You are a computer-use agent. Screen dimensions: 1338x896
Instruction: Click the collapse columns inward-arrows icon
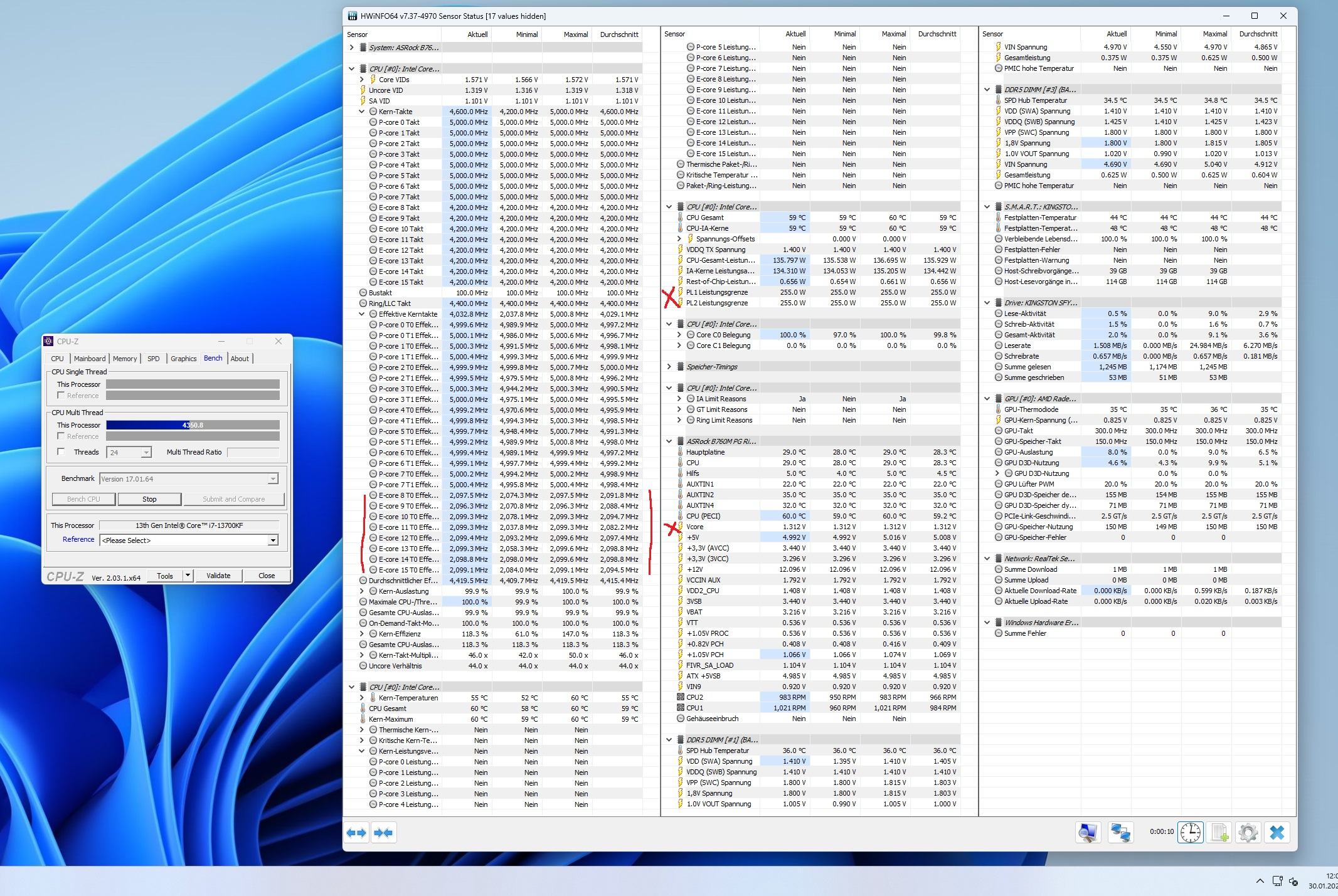click(383, 833)
